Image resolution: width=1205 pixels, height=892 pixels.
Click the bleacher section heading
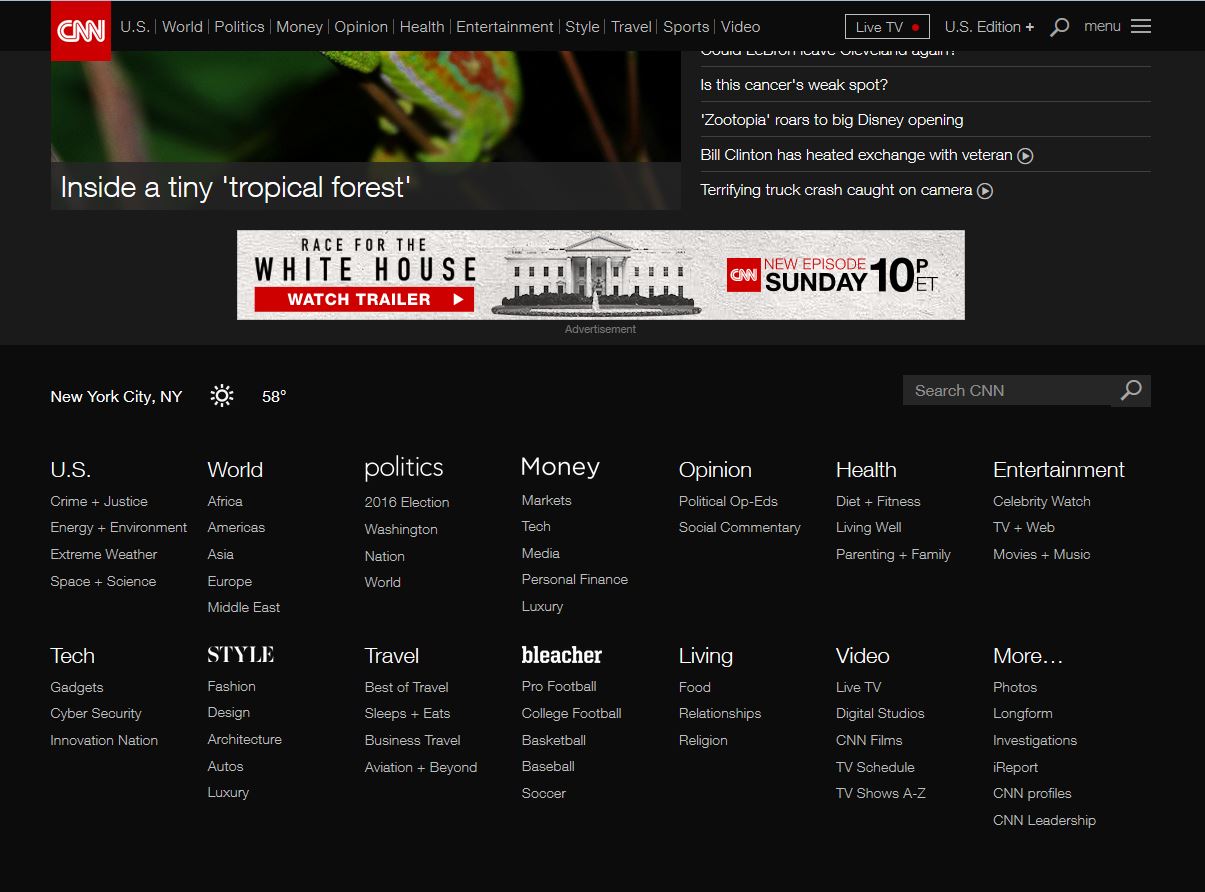tap(562, 655)
